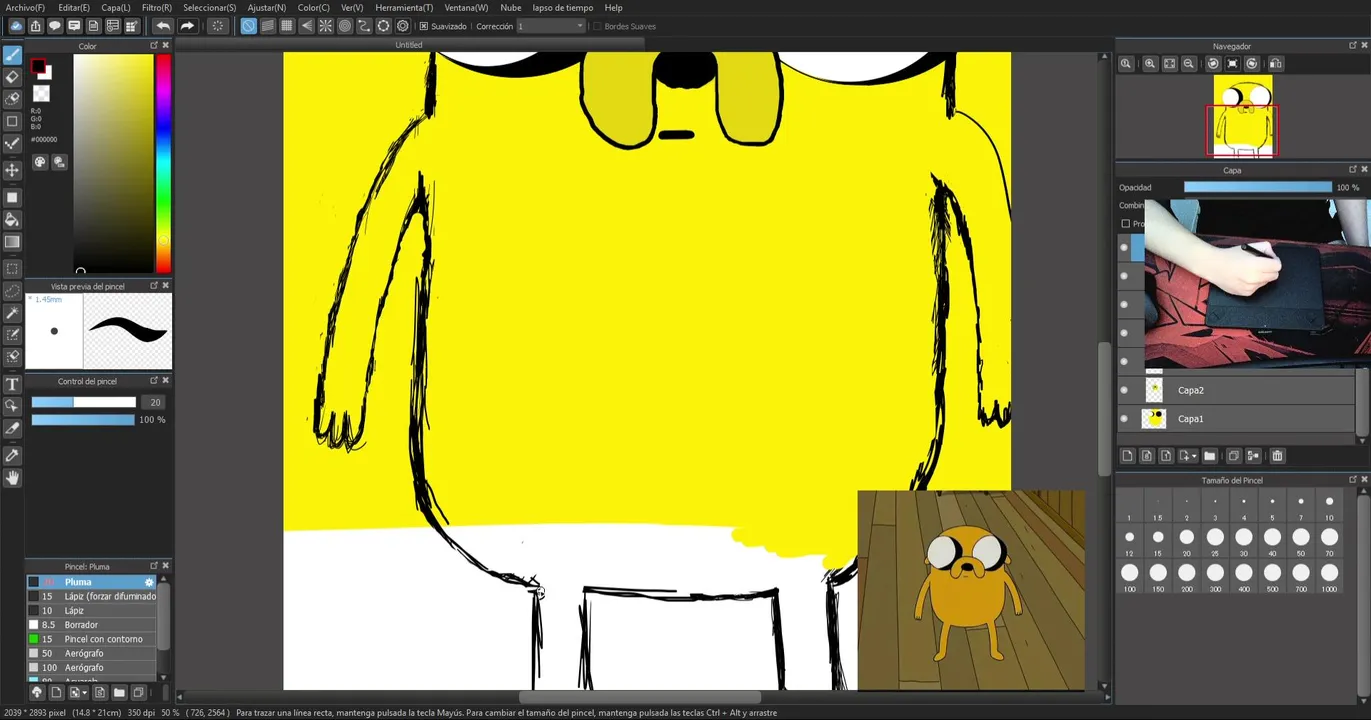Viewport: 1371px width, 720px height.
Task: Hide the Capa2 layer
Action: point(1124,390)
